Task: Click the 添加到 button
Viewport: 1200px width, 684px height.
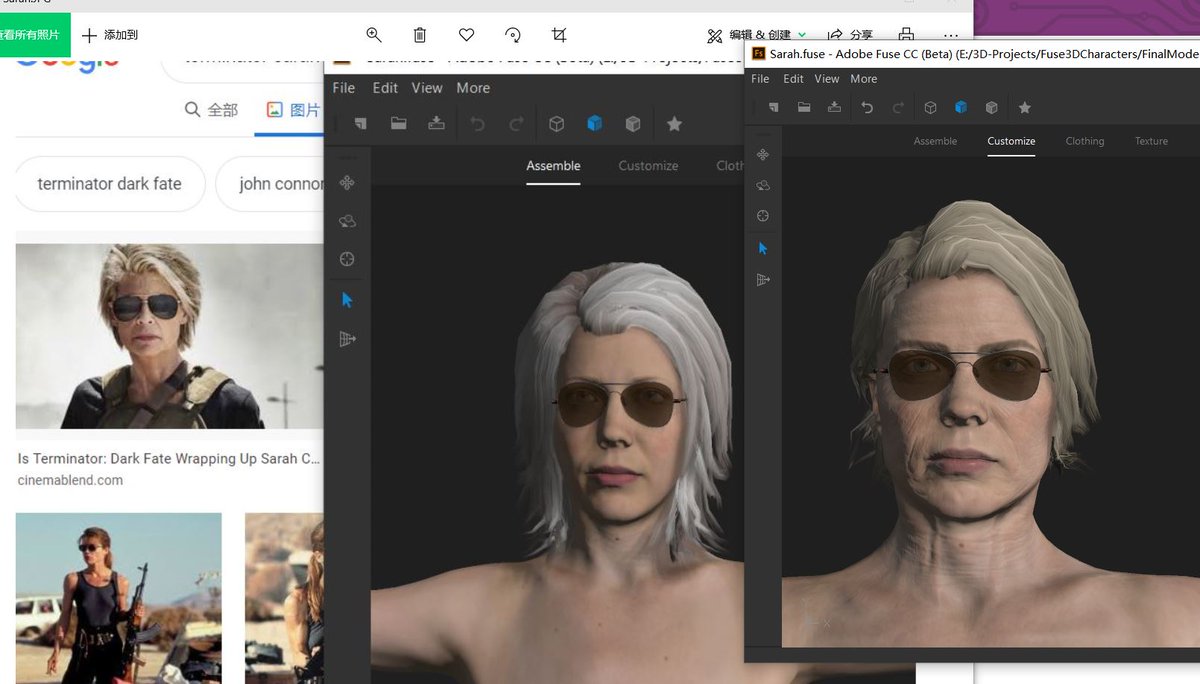Action: click(110, 35)
